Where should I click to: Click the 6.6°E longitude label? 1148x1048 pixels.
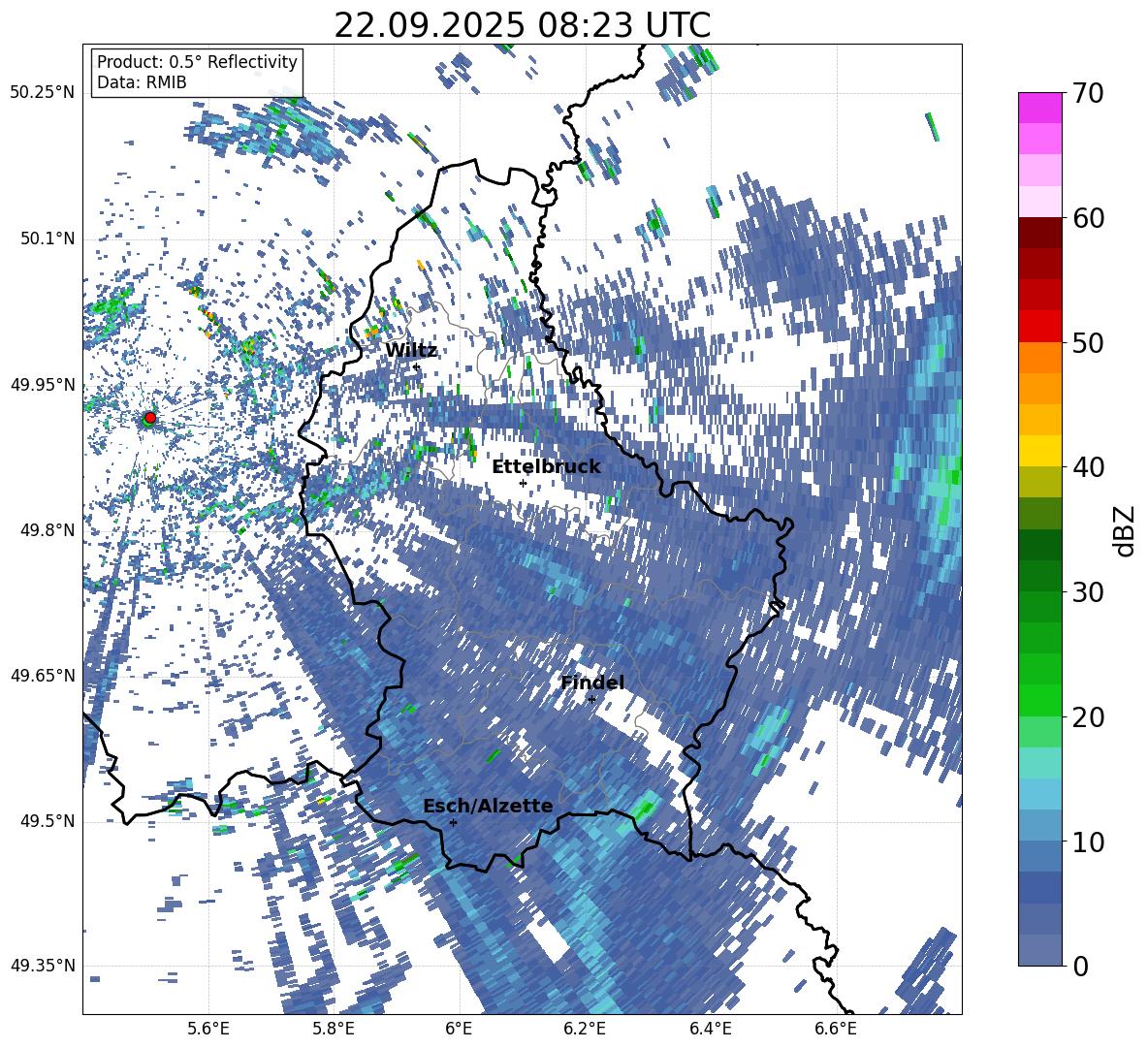coord(836,1029)
